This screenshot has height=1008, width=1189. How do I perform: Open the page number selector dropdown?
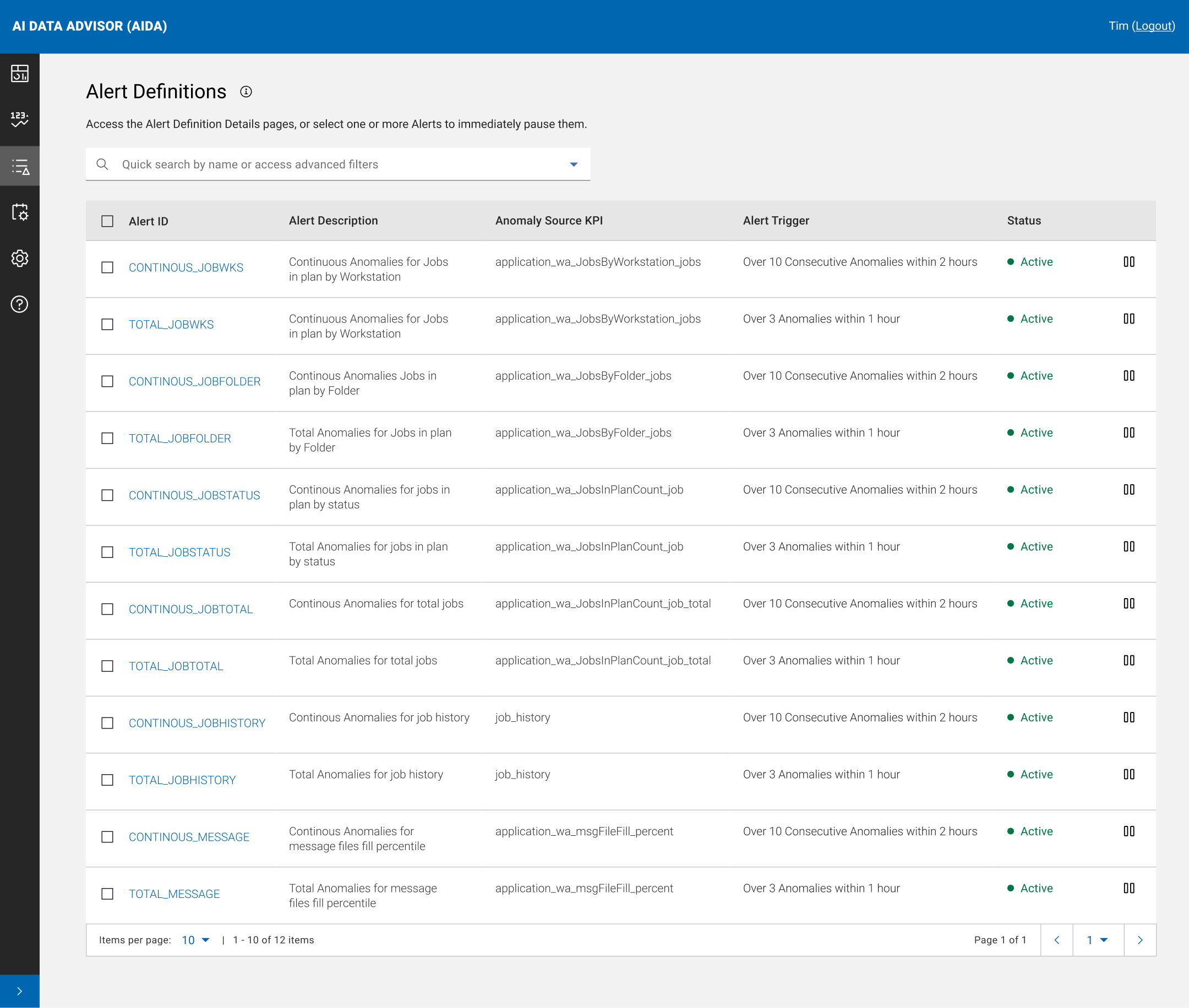(x=1097, y=940)
